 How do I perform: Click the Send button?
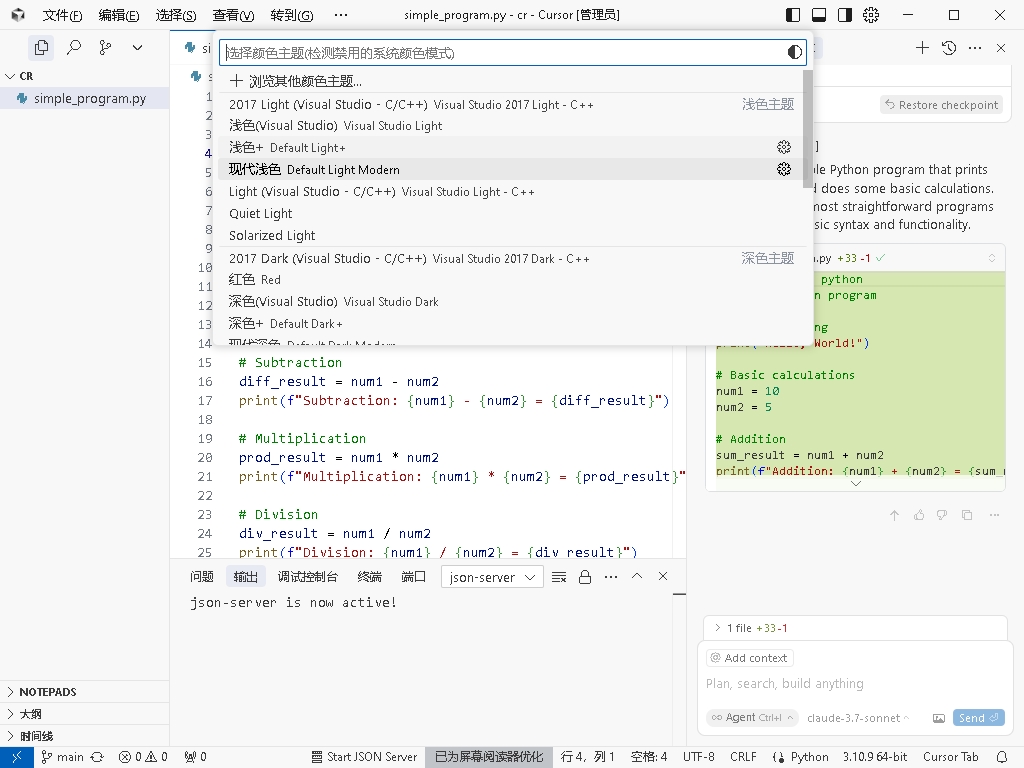978,718
